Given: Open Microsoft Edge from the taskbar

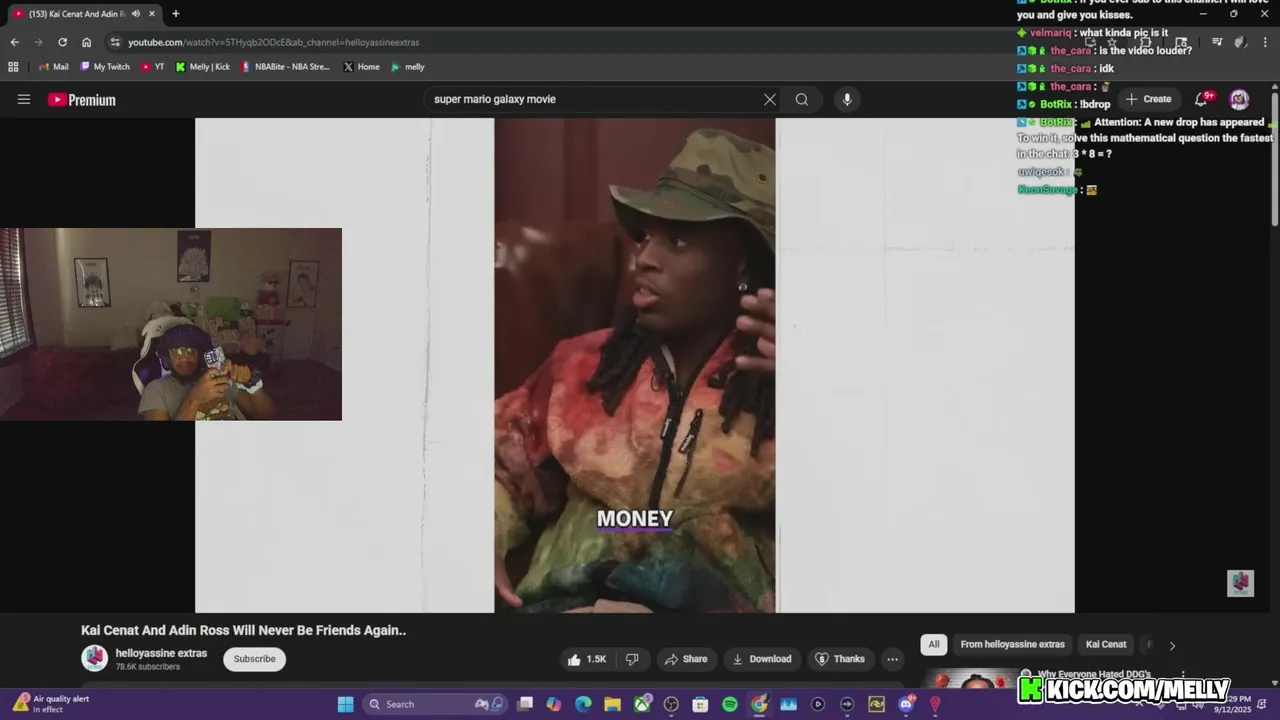Looking at the screenshot, I should 583,704.
